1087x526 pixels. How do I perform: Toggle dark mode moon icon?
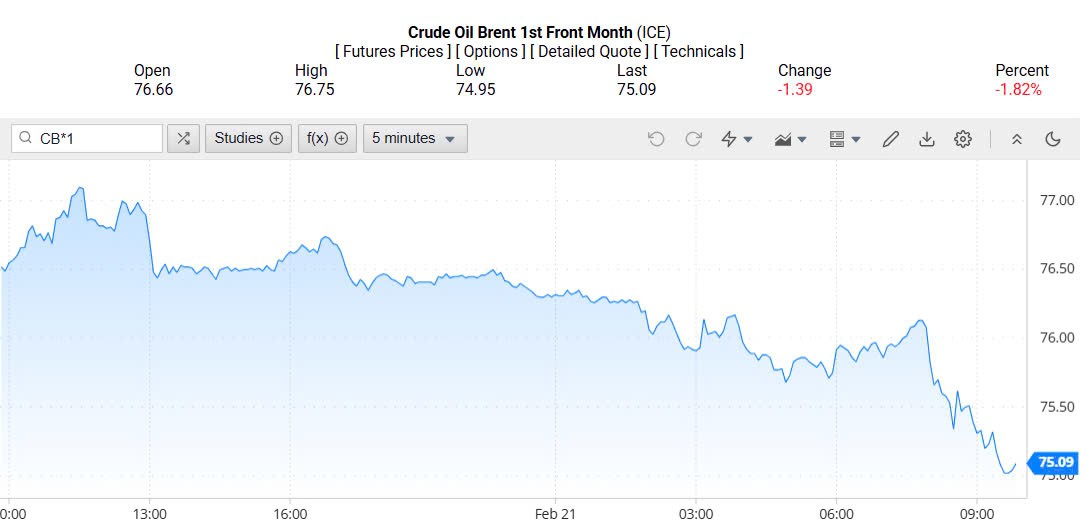coord(1053,139)
